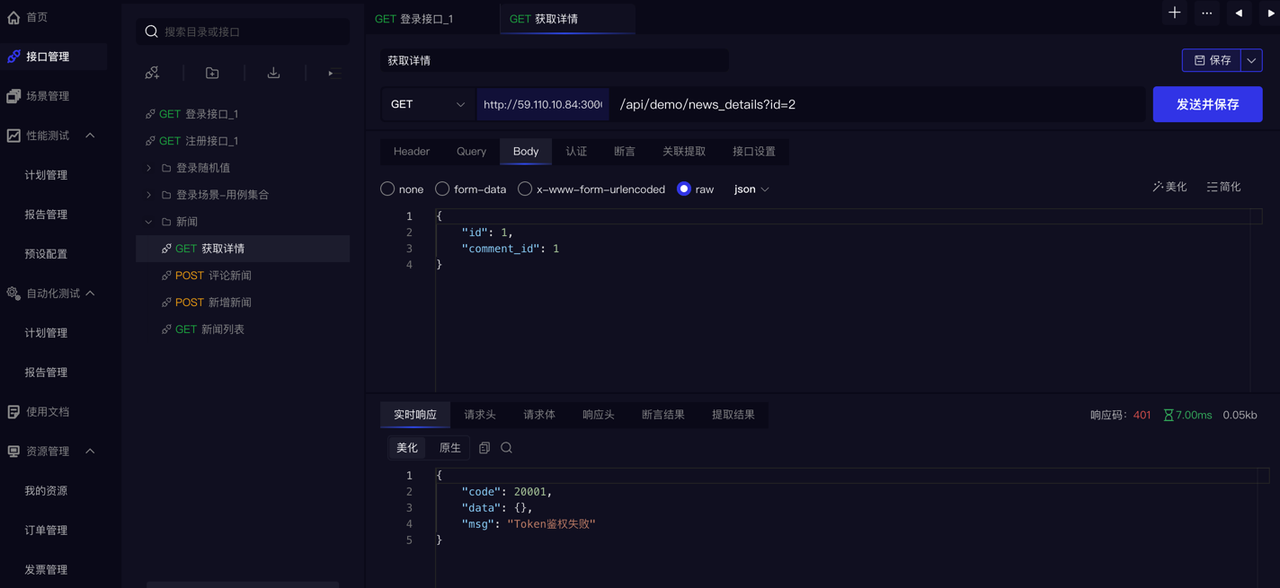Select the form-data radio button
This screenshot has height=588, width=1280.
point(442,189)
